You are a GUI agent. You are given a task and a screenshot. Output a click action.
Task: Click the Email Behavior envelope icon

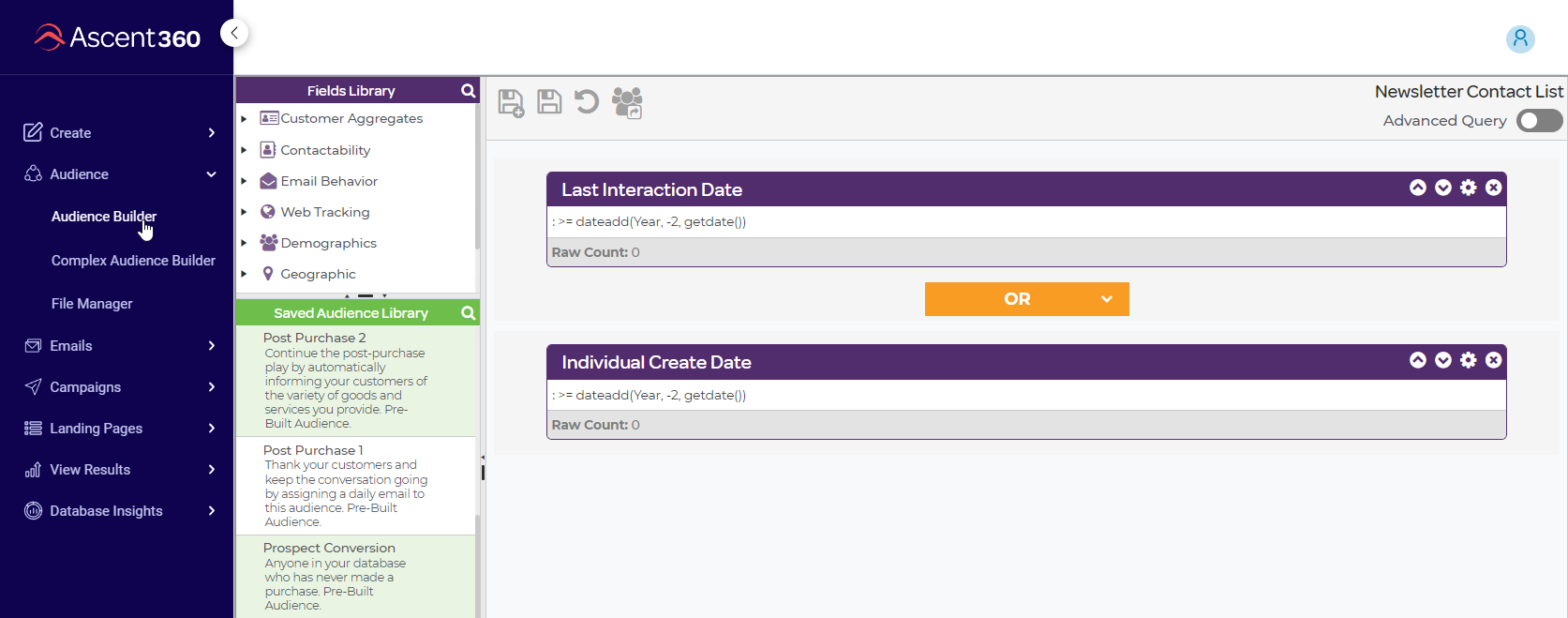(x=268, y=181)
